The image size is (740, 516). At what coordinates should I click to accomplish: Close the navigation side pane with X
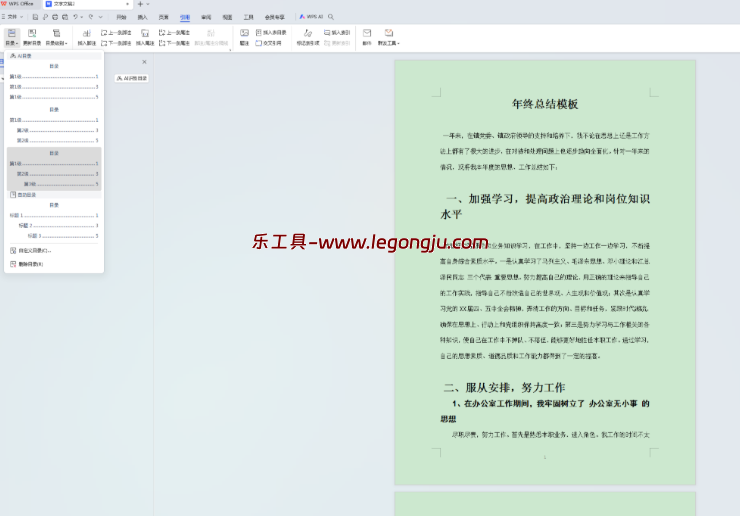pyautogui.click(x=144, y=62)
